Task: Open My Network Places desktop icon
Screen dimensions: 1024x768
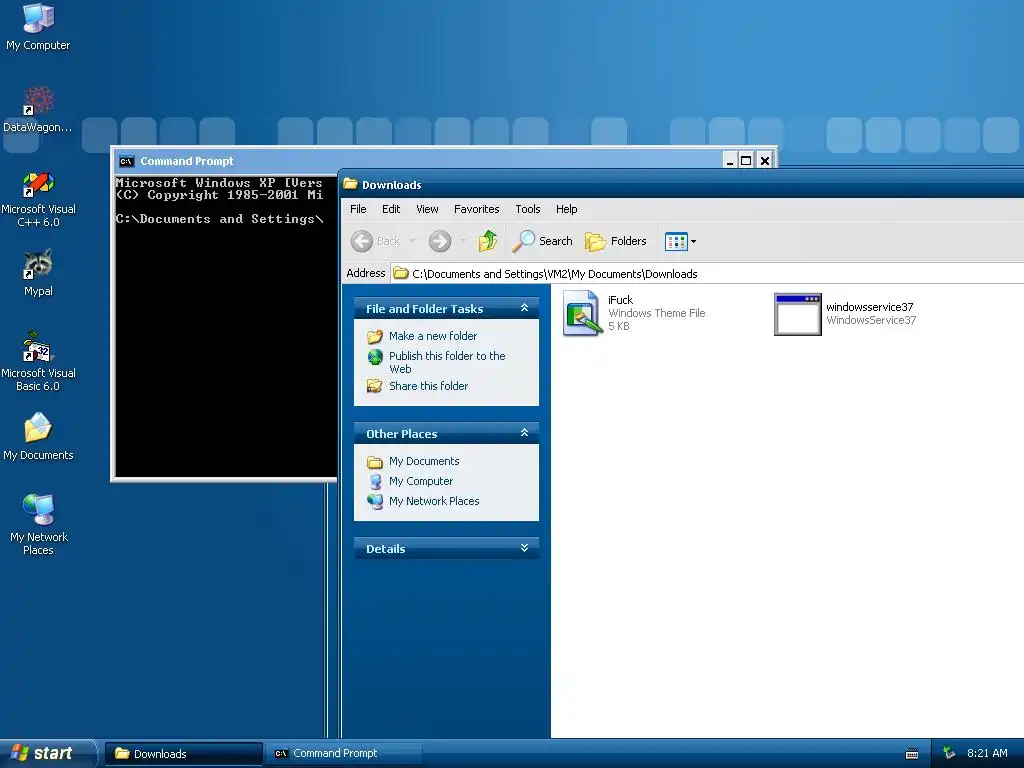Action: click(38, 524)
